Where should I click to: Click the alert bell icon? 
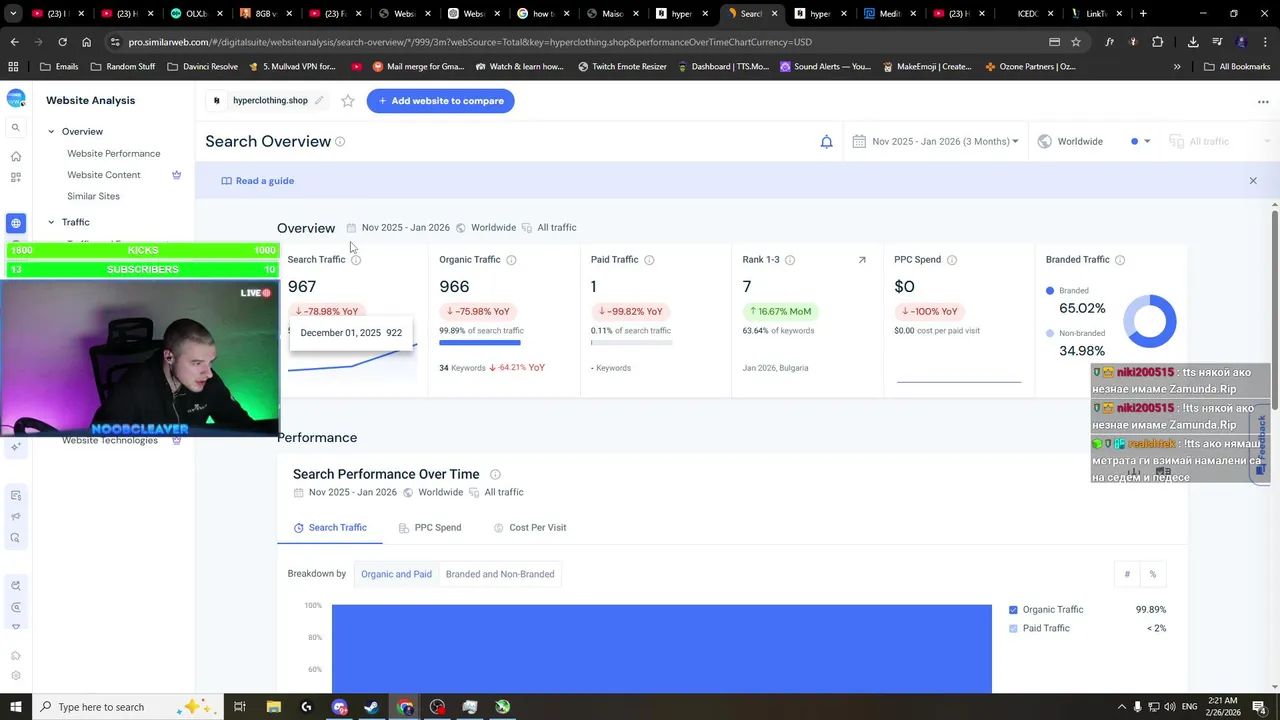[826, 142]
